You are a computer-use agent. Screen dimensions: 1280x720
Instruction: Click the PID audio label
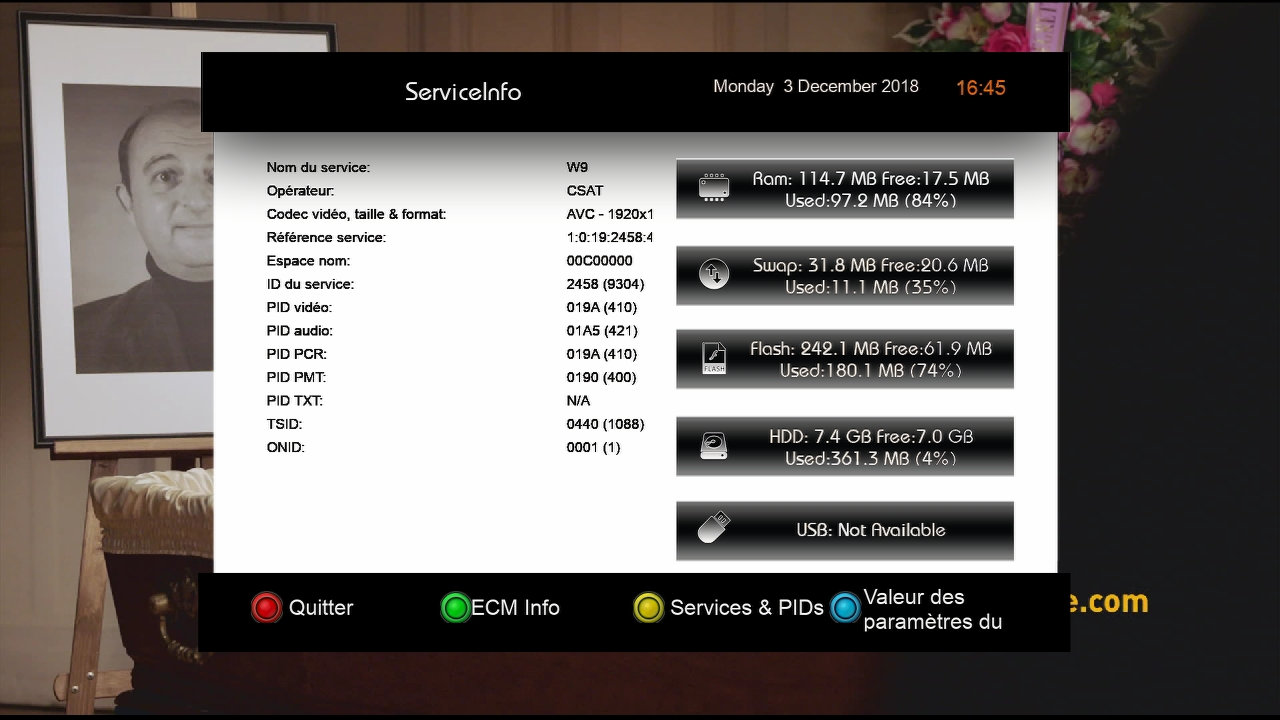click(300, 331)
